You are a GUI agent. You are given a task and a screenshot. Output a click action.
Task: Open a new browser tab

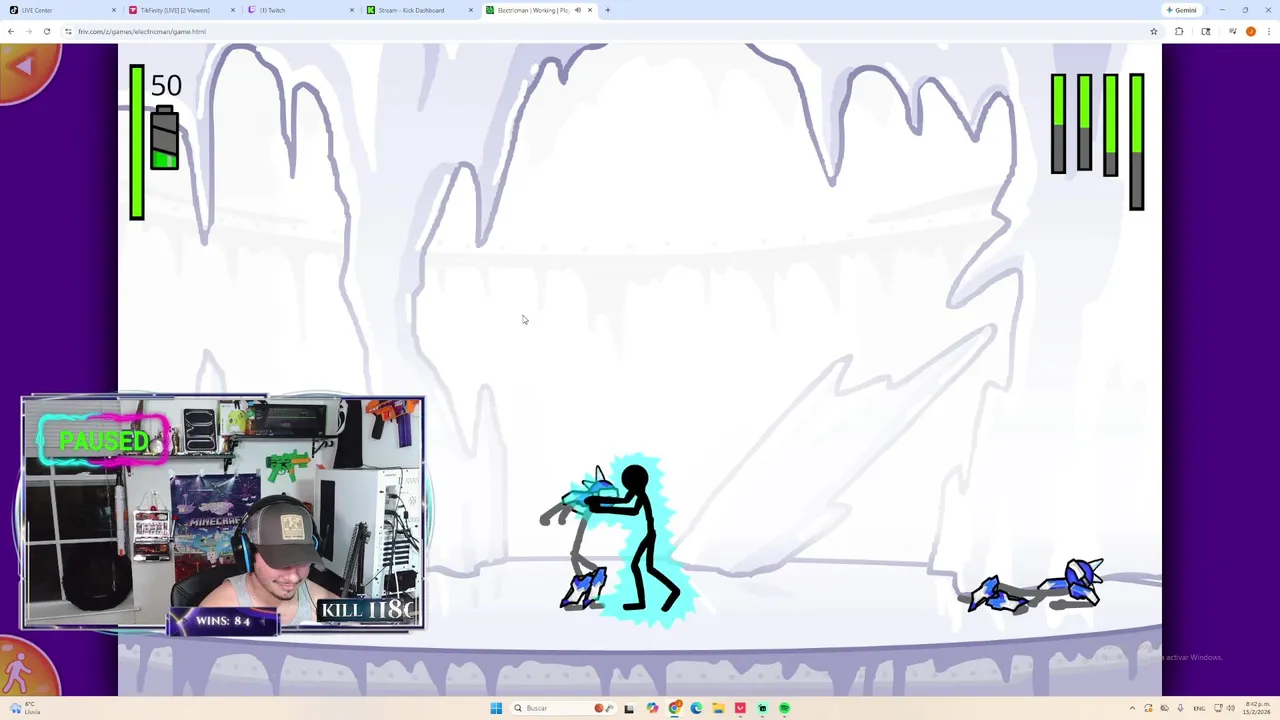608,10
